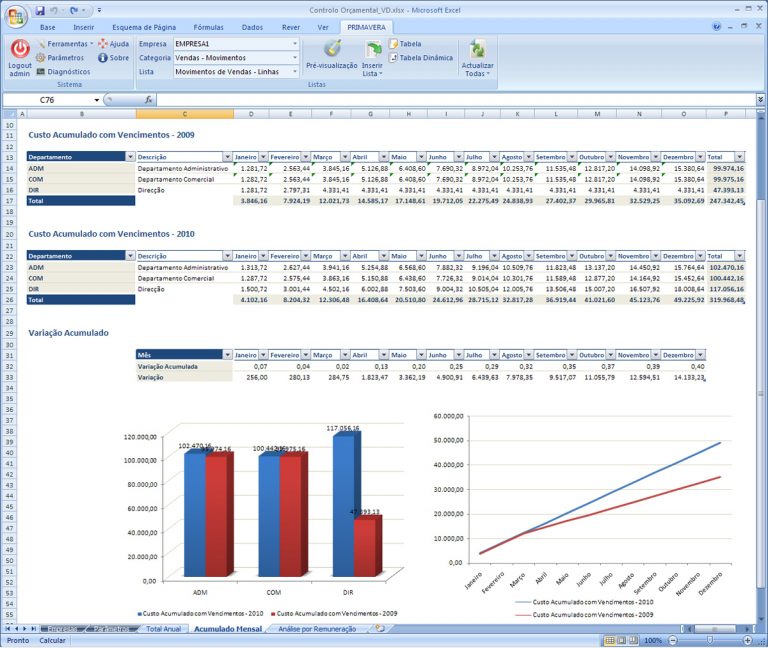The height and width of the screenshot is (648, 768).
Task: Expand the Lista combo box
Action: (295, 72)
